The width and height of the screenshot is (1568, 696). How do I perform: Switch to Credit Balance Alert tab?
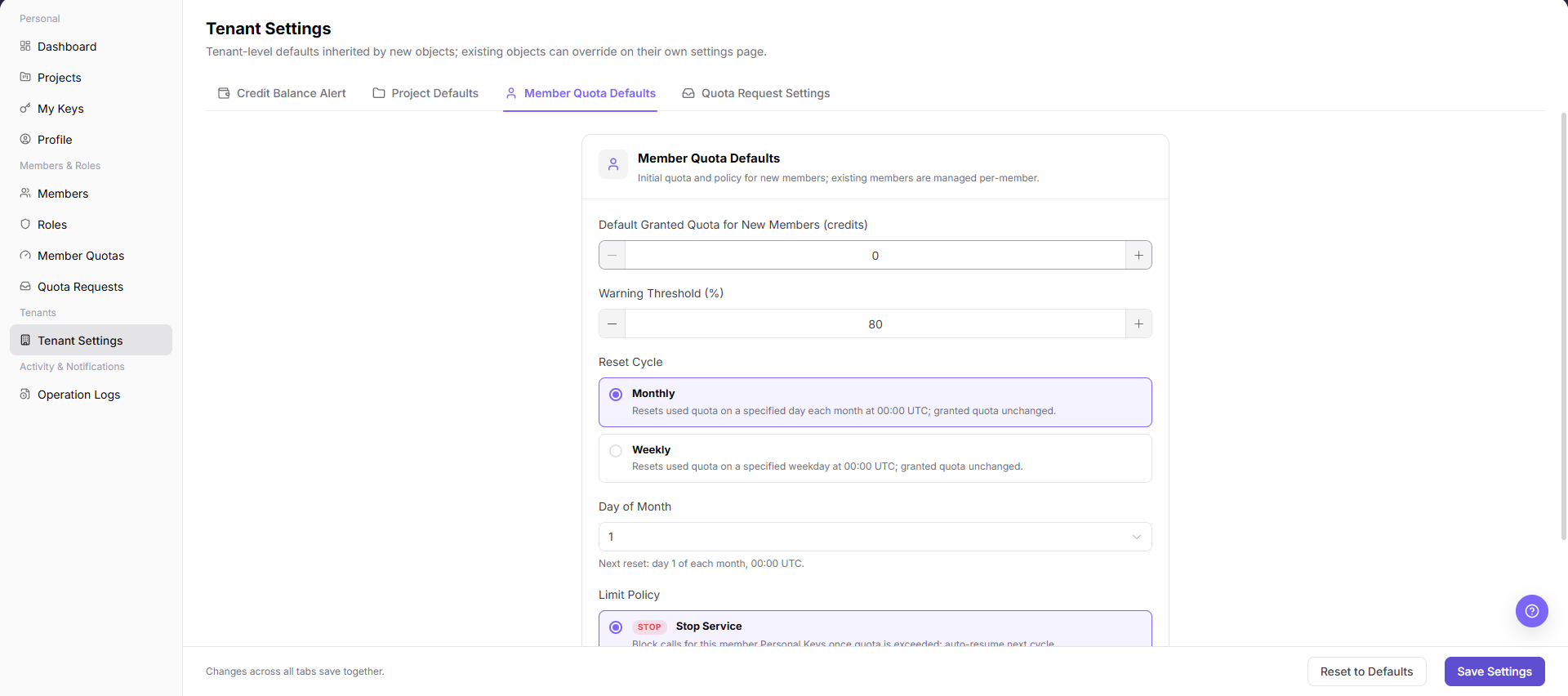[282, 93]
